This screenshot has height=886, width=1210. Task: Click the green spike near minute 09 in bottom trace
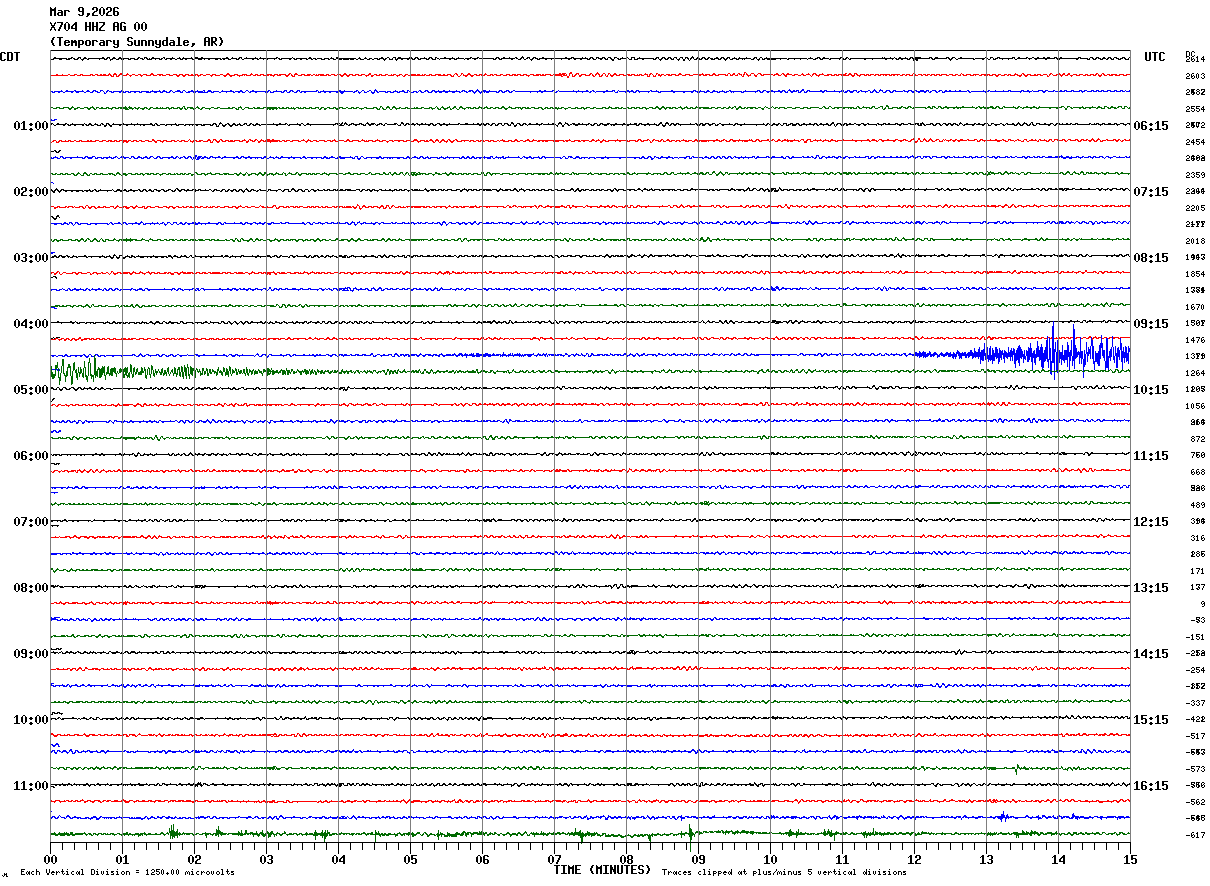point(690,834)
